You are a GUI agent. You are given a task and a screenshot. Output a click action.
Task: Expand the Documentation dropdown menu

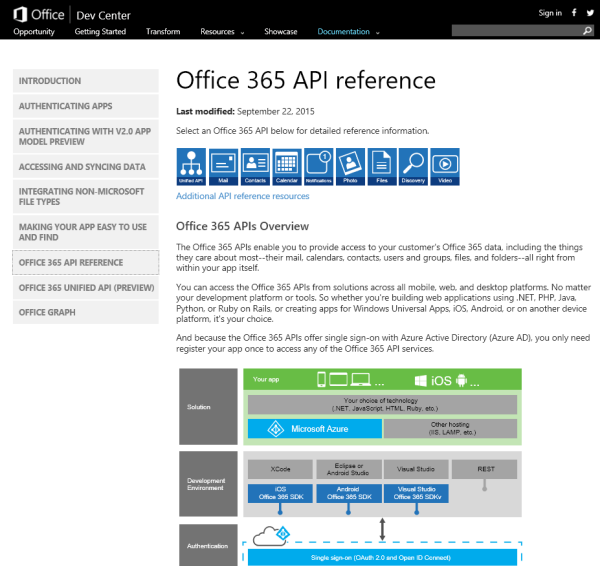[349, 31]
